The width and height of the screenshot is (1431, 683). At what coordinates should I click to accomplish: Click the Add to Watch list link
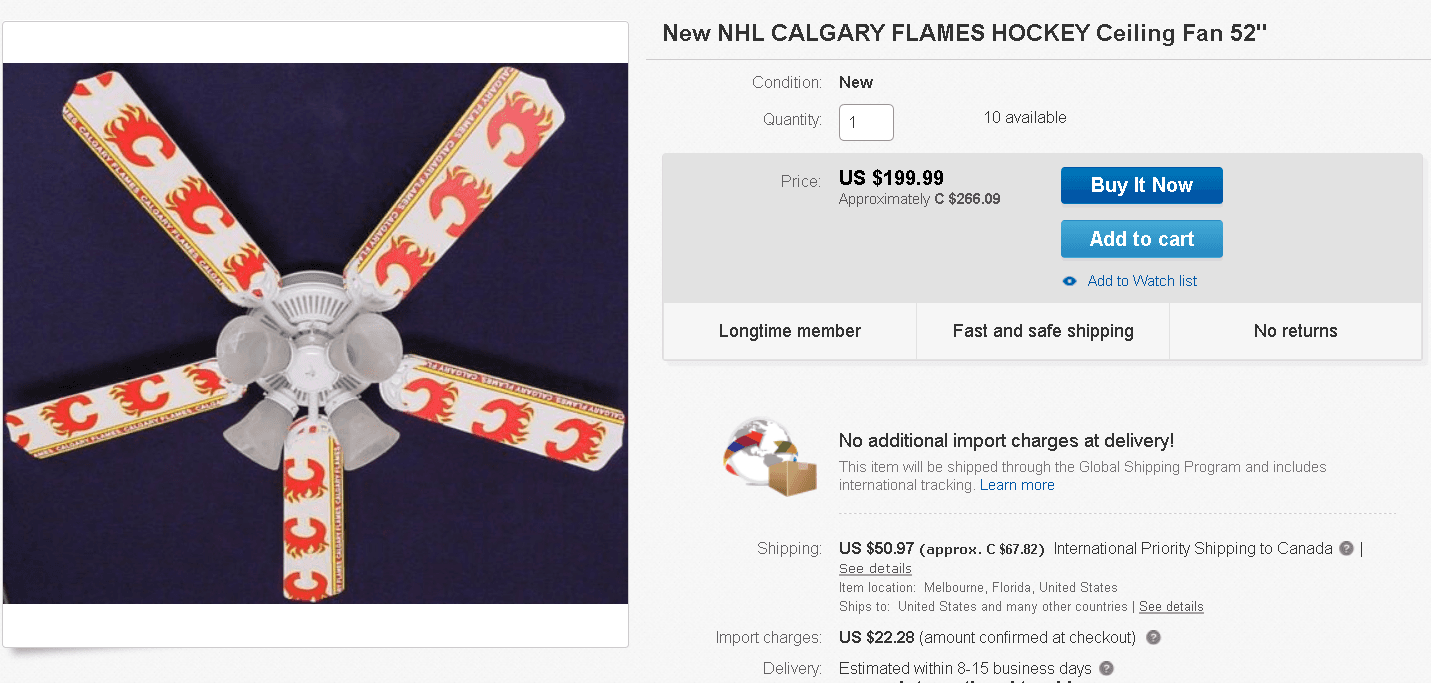coord(1142,281)
